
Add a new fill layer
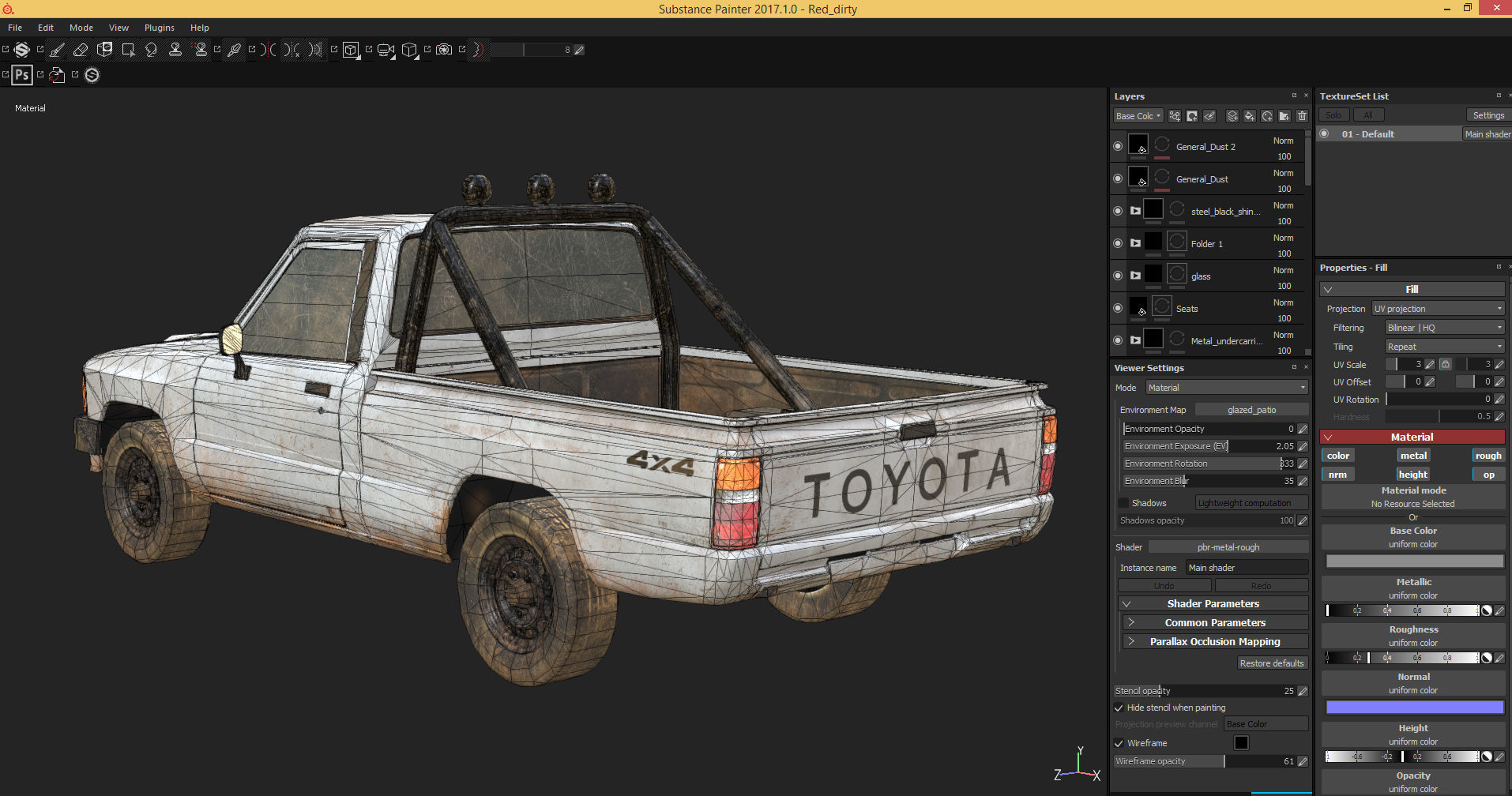(1250, 116)
